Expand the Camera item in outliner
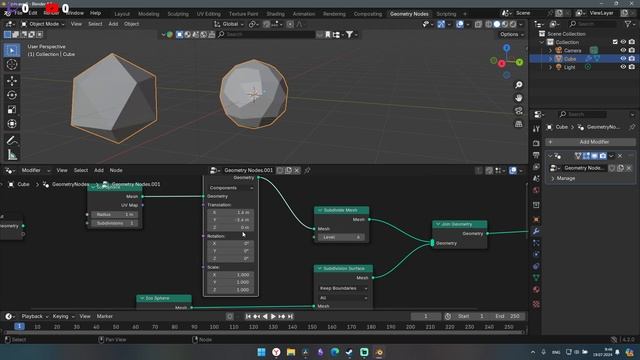 pyautogui.click(x=550, y=51)
